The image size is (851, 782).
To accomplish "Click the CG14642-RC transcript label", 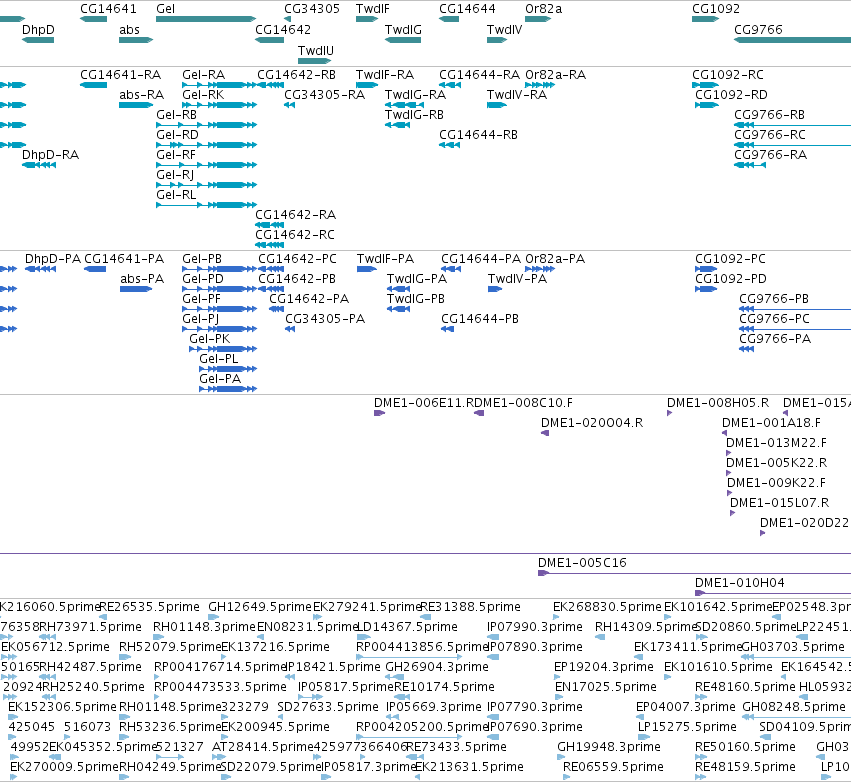I will [295, 234].
